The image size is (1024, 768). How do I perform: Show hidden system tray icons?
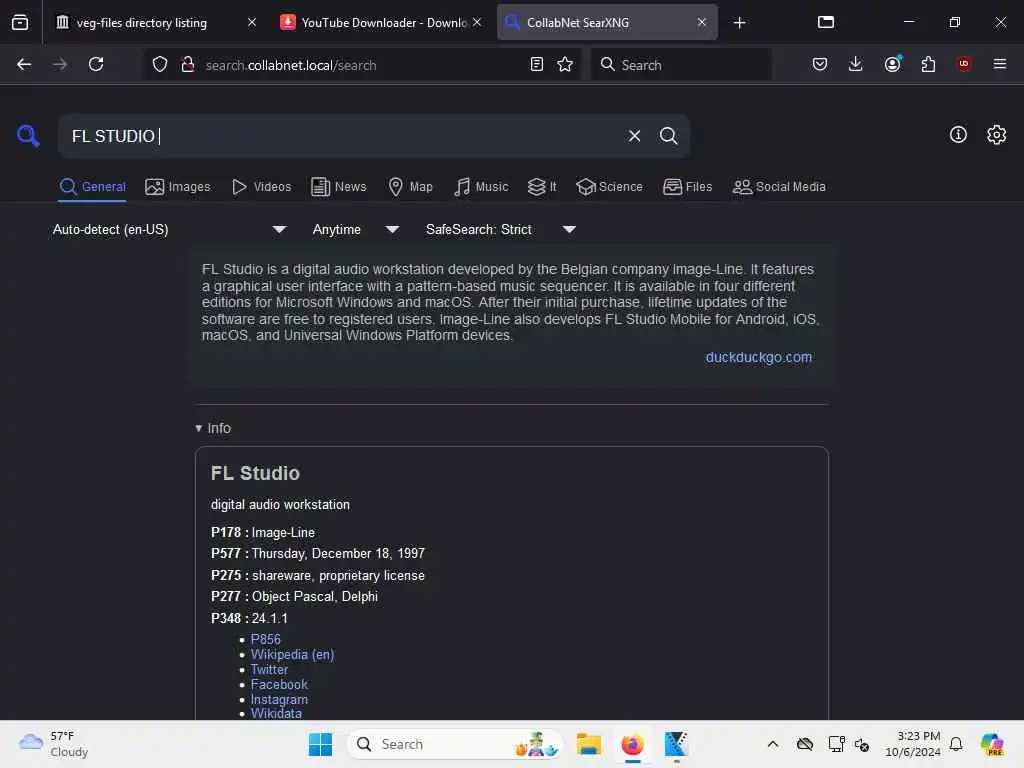(x=773, y=744)
